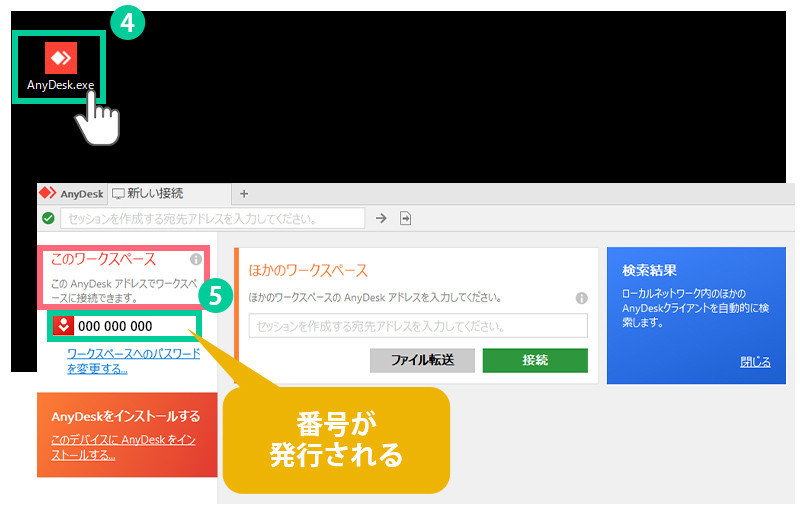Select the 000 000 000 address number
Image resolution: width=800 pixels, height=525 pixels.
[115, 326]
